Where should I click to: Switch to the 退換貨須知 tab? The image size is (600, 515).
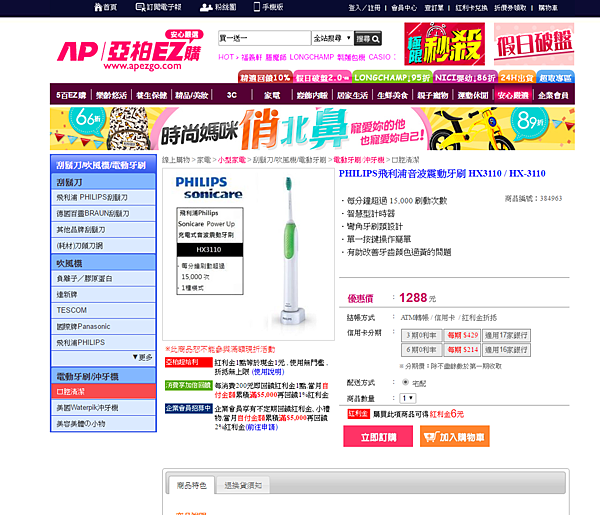[x=243, y=486]
